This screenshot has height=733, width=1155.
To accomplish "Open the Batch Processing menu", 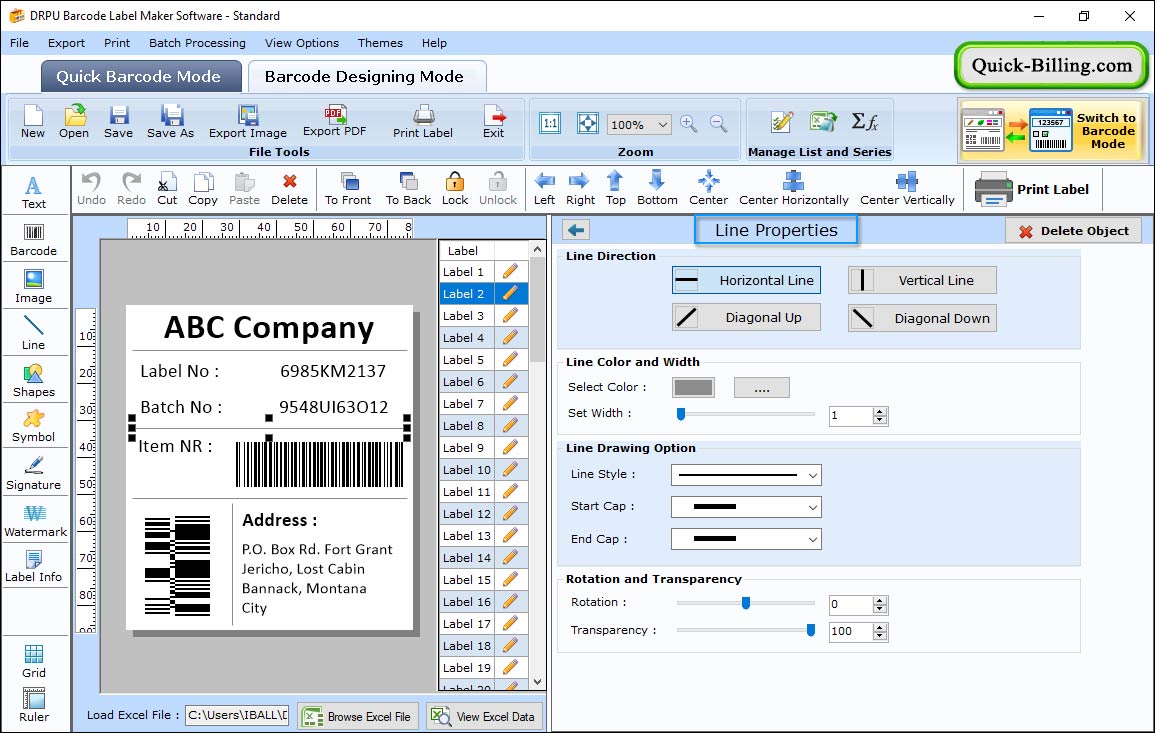I will tap(197, 43).
